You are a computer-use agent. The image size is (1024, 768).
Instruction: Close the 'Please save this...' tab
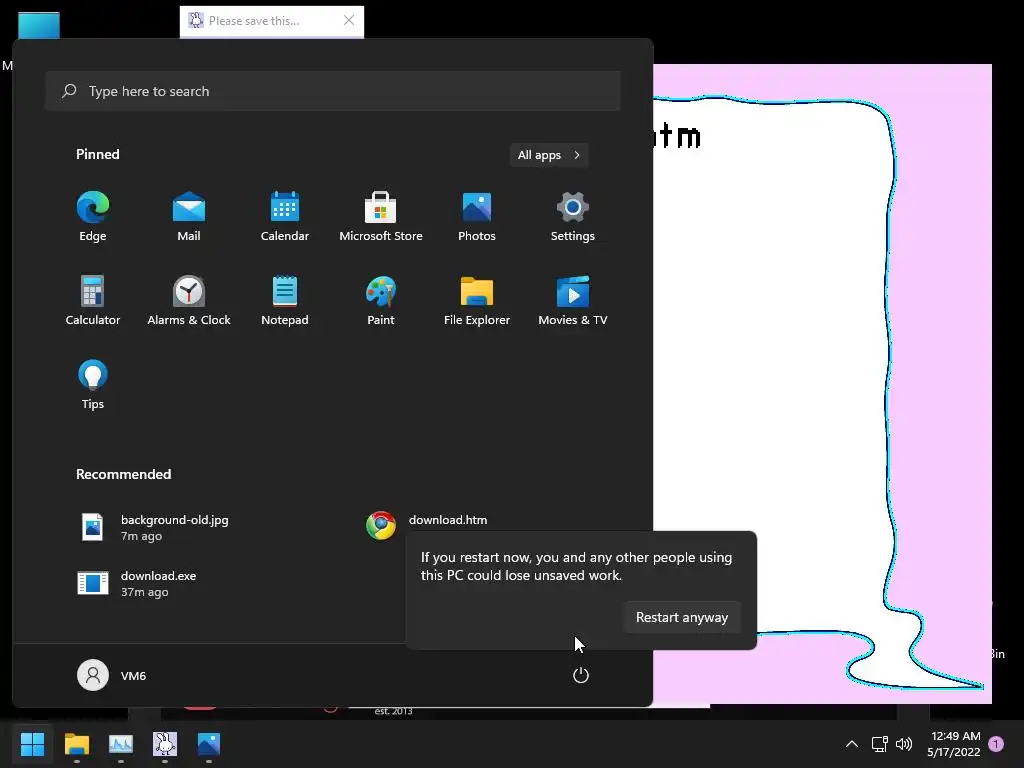coord(349,20)
